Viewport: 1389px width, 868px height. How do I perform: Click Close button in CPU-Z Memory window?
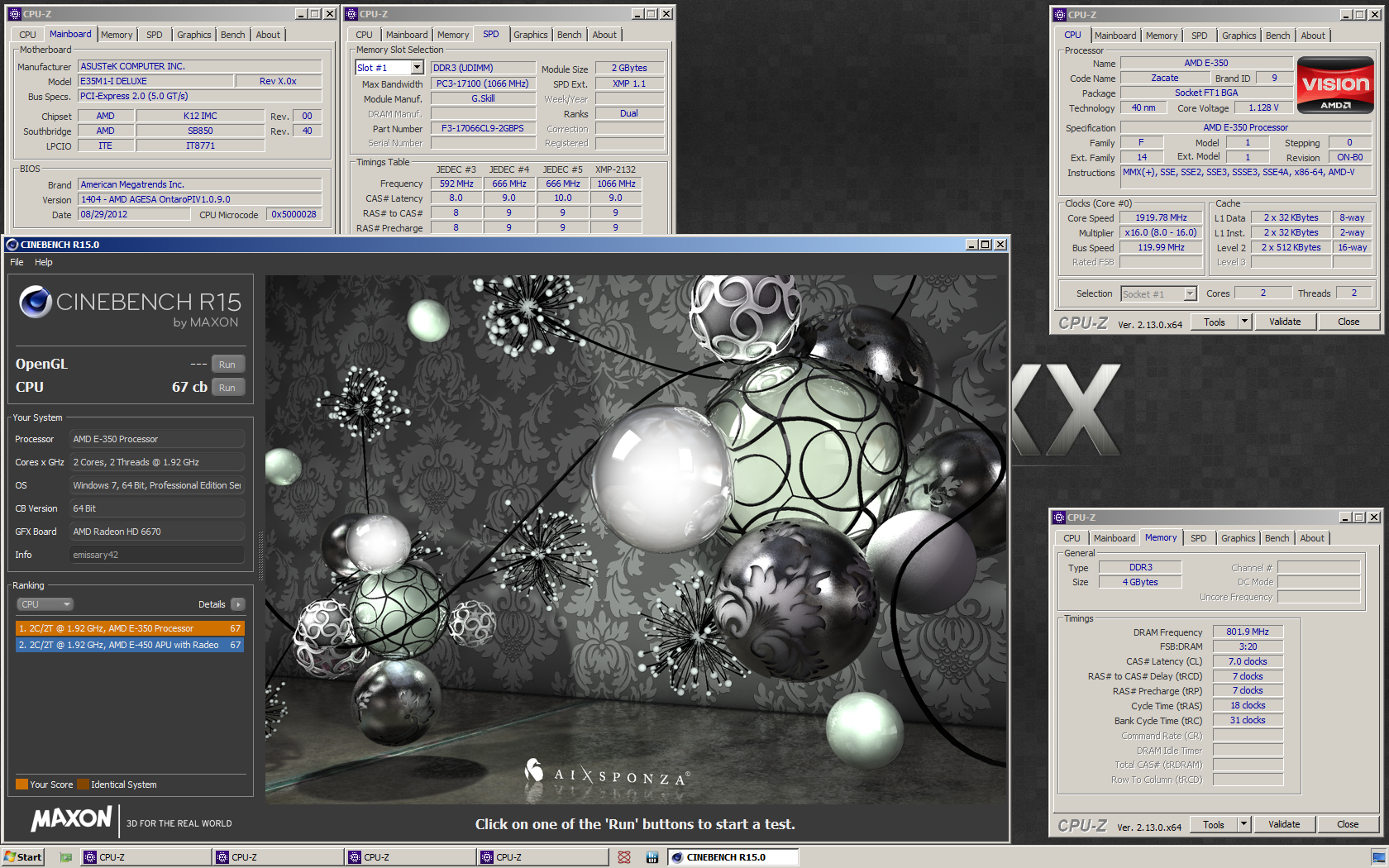coord(1348,825)
